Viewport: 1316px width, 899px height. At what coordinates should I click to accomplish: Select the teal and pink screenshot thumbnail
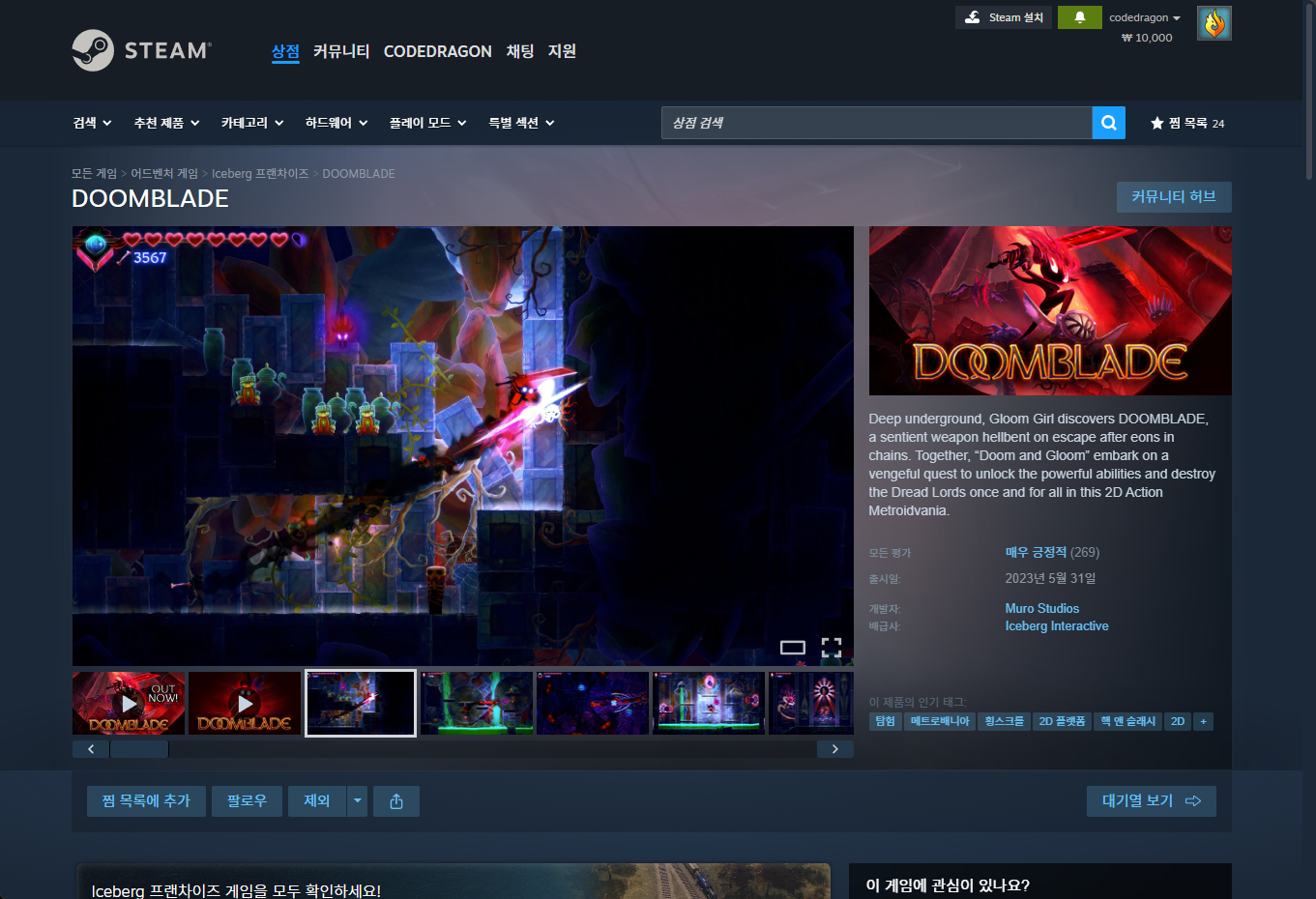click(x=709, y=704)
